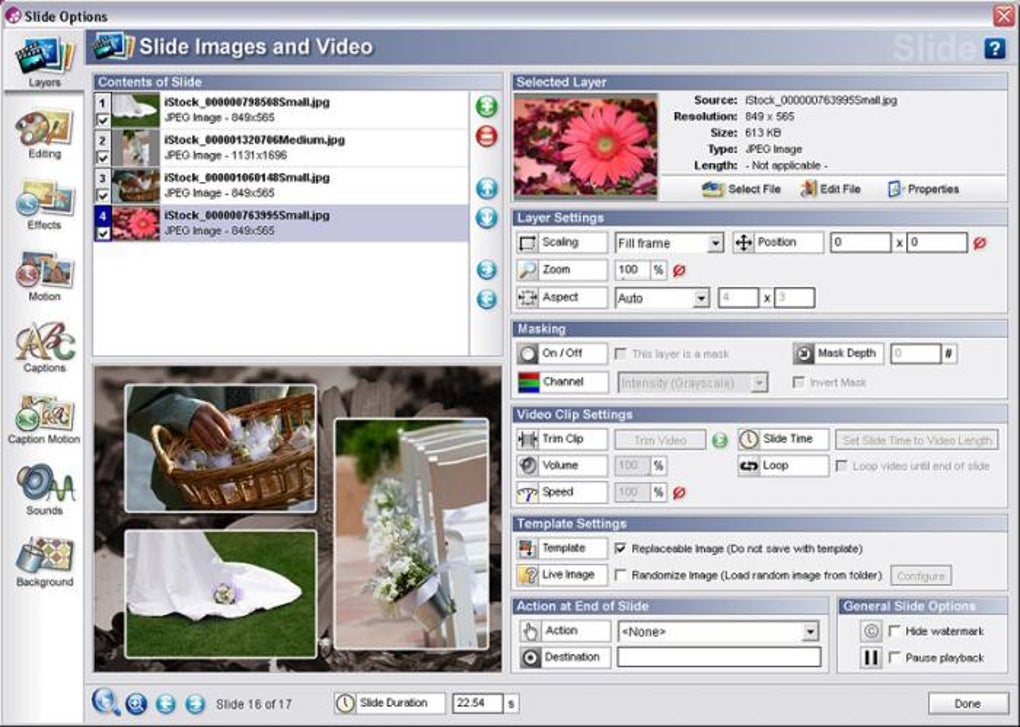Move selected layer down with blue arrow
1020x727 pixels.
[487, 217]
